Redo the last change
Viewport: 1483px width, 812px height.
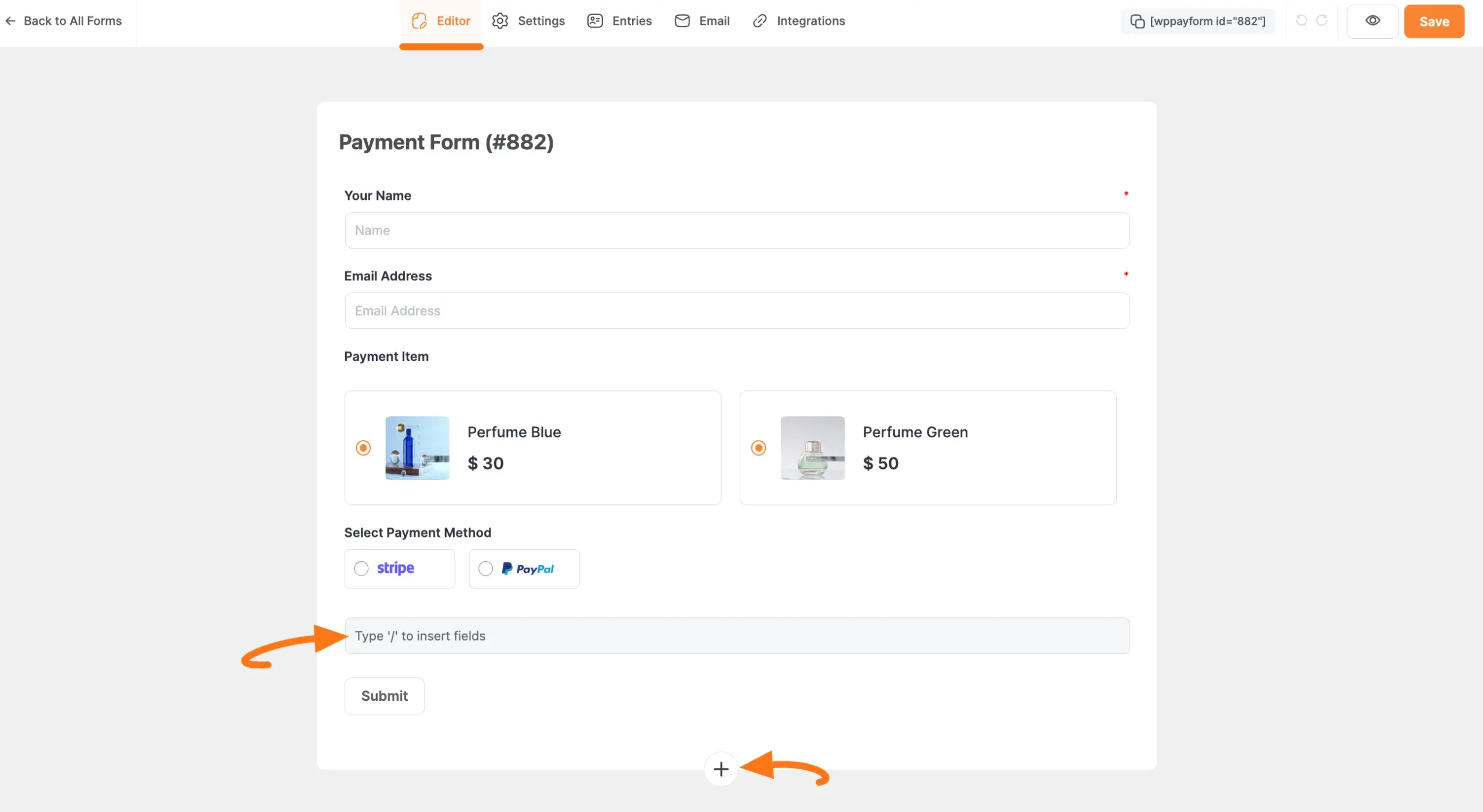(1324, 21)
